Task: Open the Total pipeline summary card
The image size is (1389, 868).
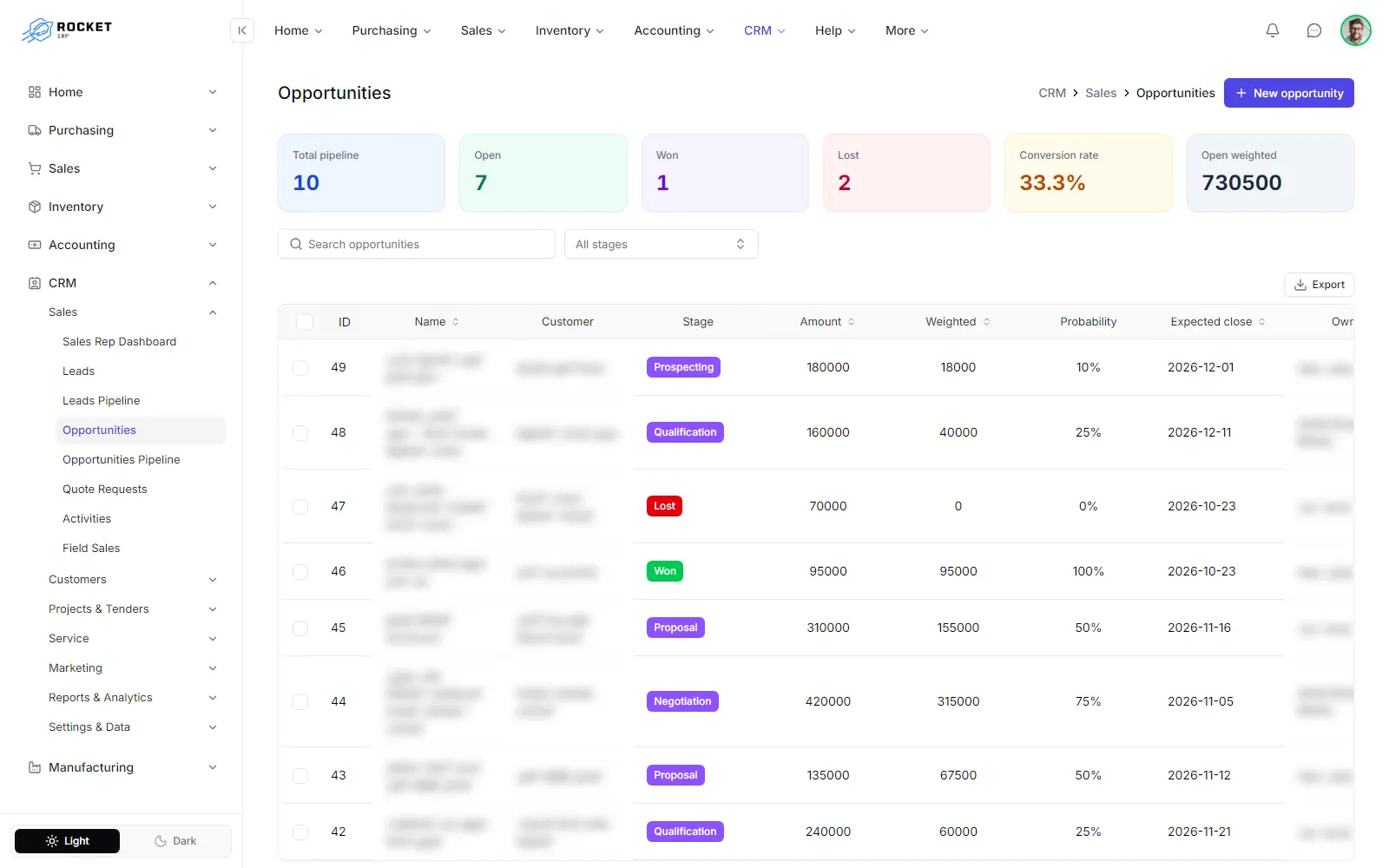Action: 361,173
